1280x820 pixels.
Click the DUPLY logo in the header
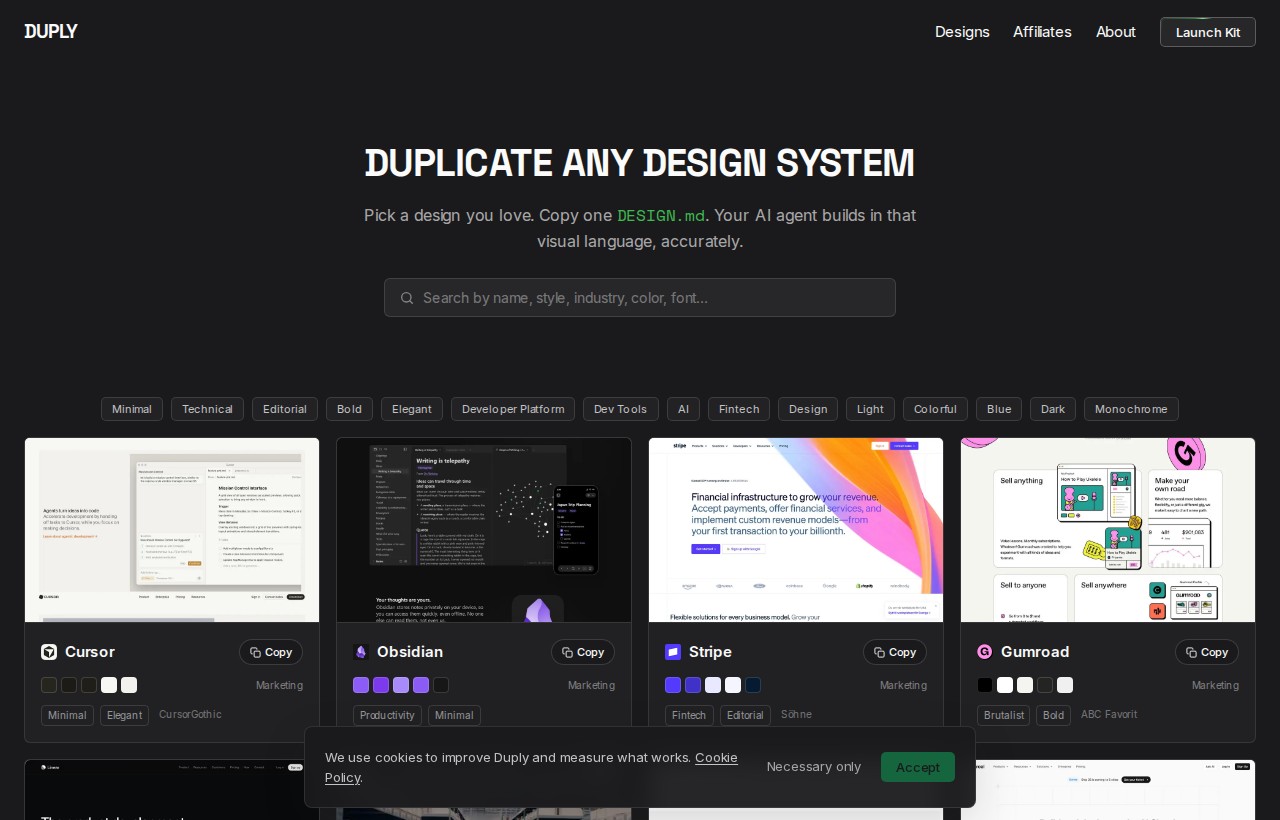pyautogui.click(x=51, y=31)
